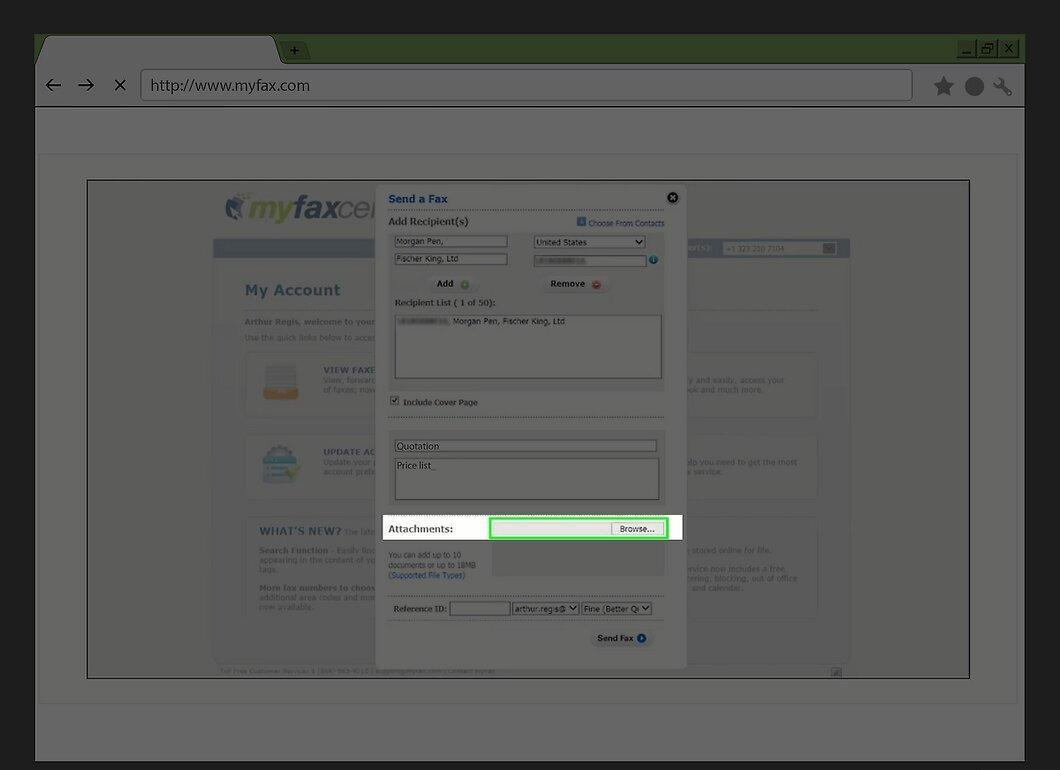Open browser settings wrench icon
1060x770 pixels.
point(1003,87)
